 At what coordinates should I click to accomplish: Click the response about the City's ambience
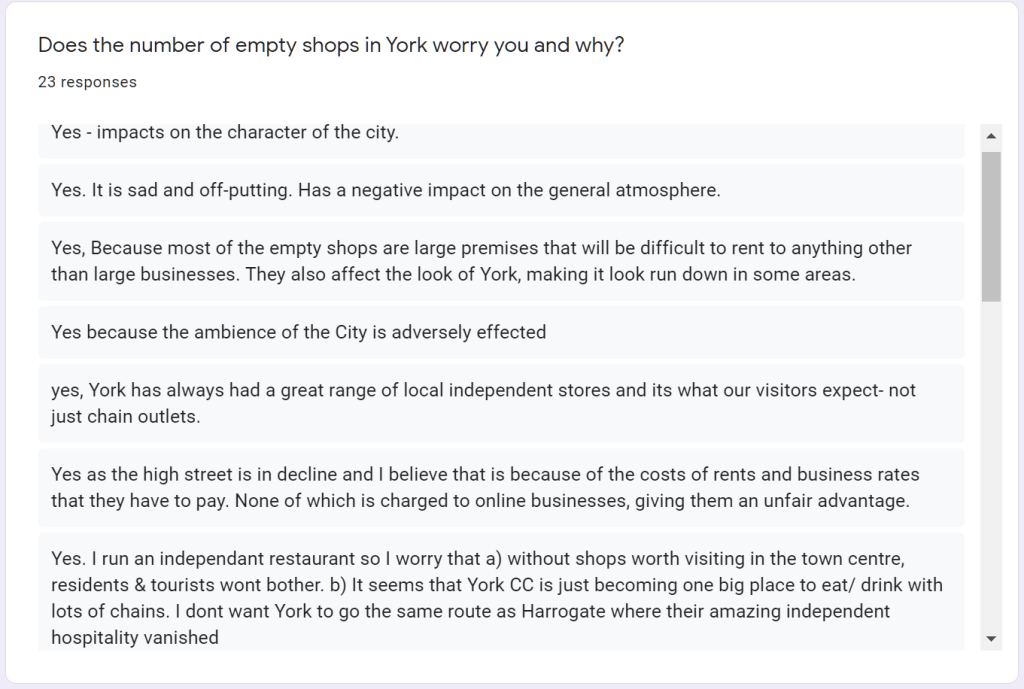(x=298, y=332)
